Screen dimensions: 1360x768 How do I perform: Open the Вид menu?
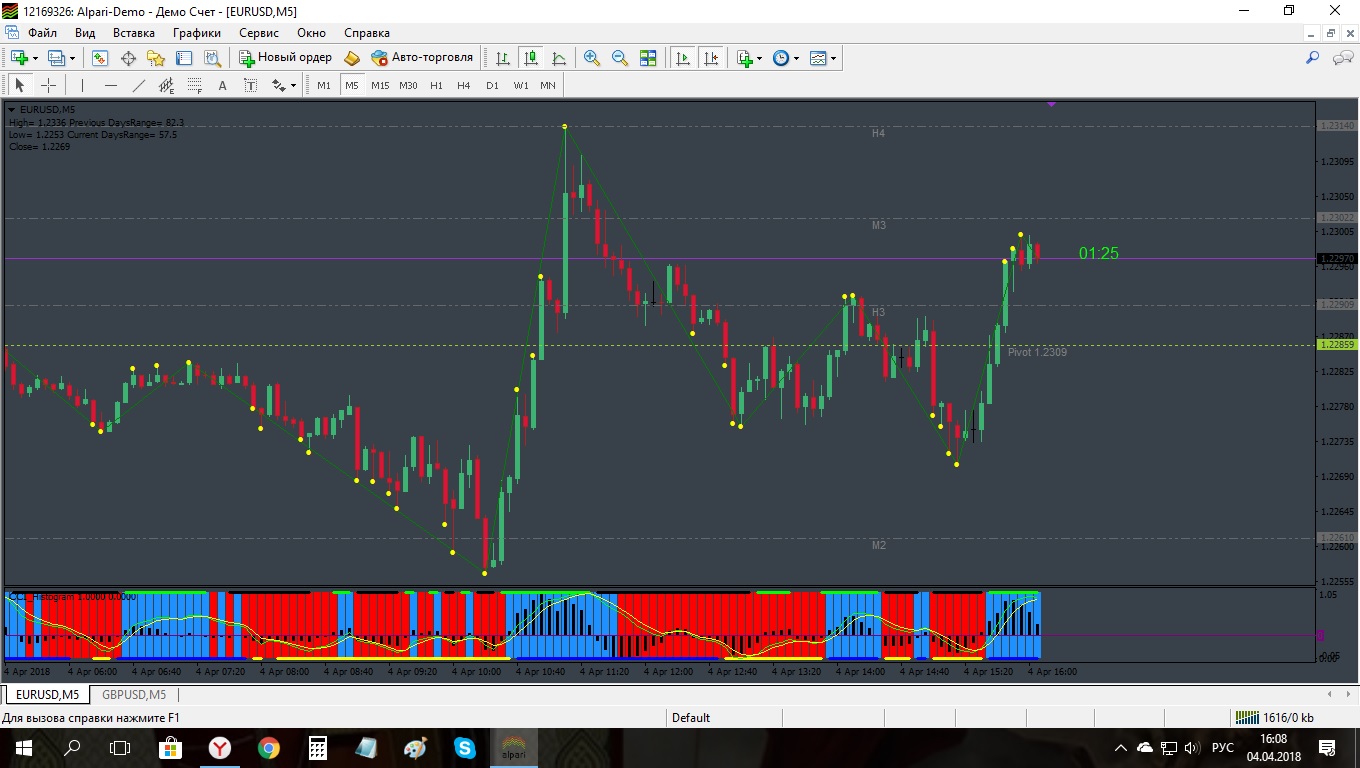85,33
